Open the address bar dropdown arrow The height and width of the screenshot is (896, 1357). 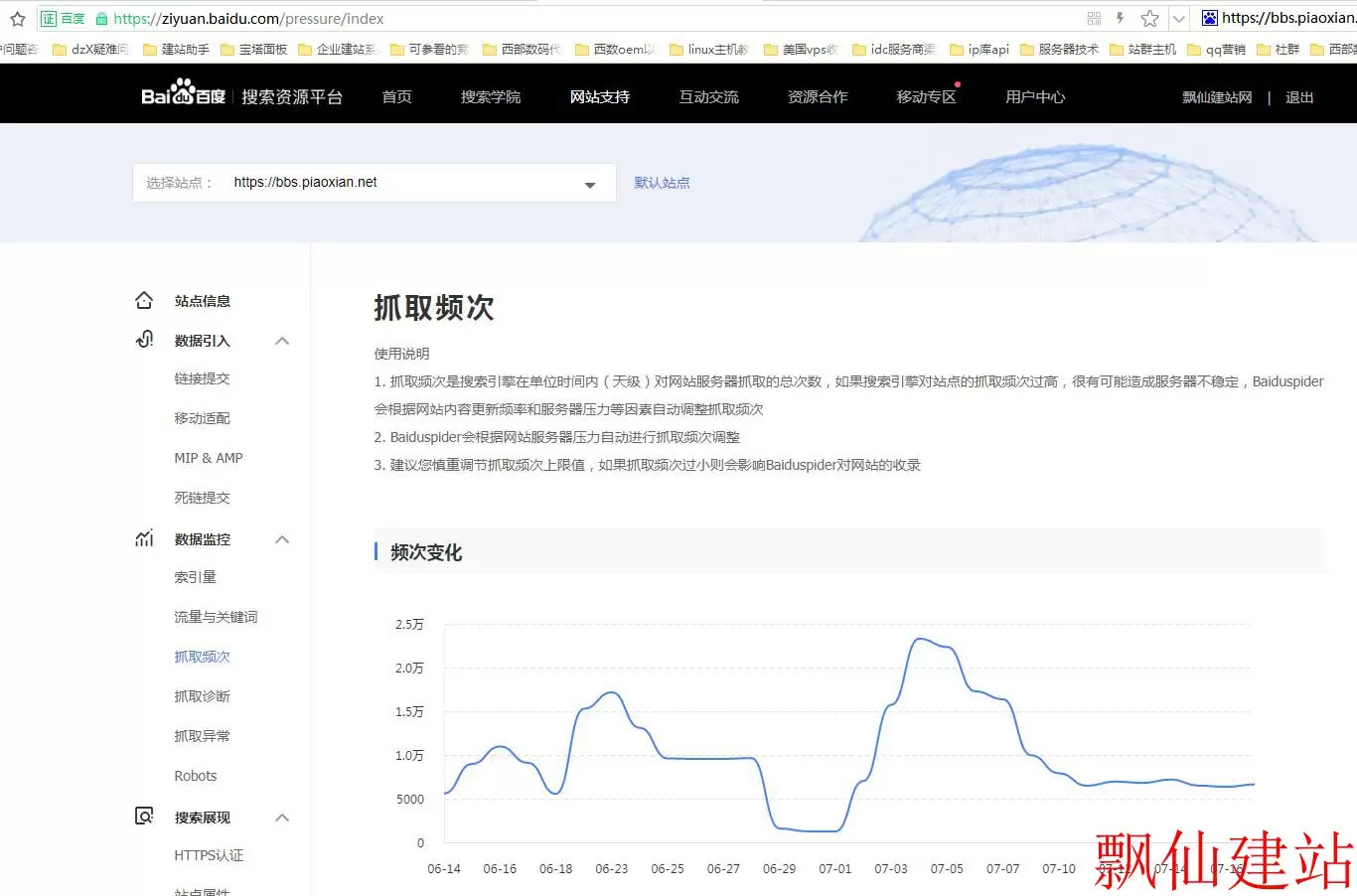click(x=1178, y=19)
